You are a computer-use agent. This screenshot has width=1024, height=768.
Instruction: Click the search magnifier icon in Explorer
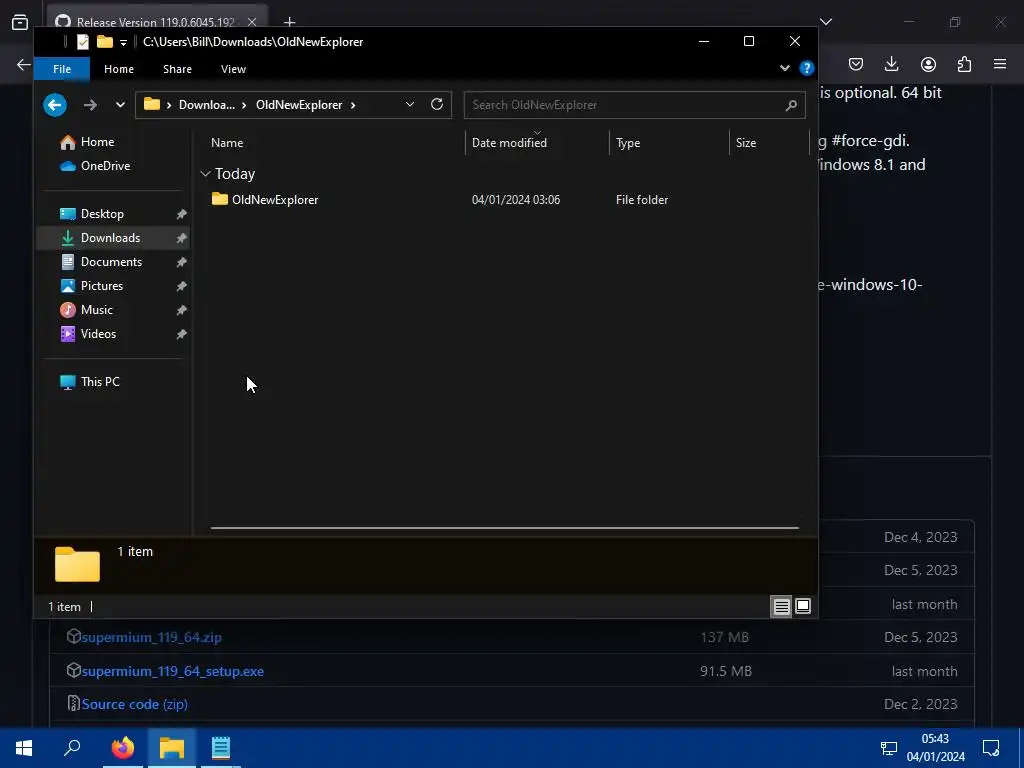click(x=791, y=105)
